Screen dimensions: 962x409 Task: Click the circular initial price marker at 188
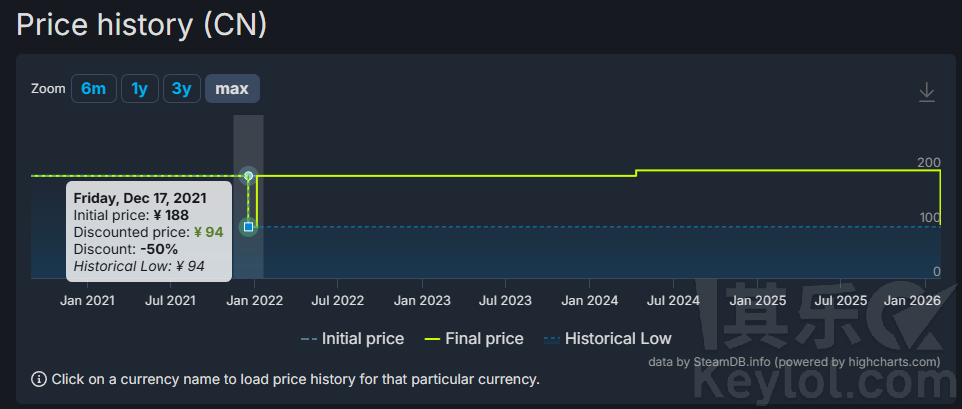248,176
